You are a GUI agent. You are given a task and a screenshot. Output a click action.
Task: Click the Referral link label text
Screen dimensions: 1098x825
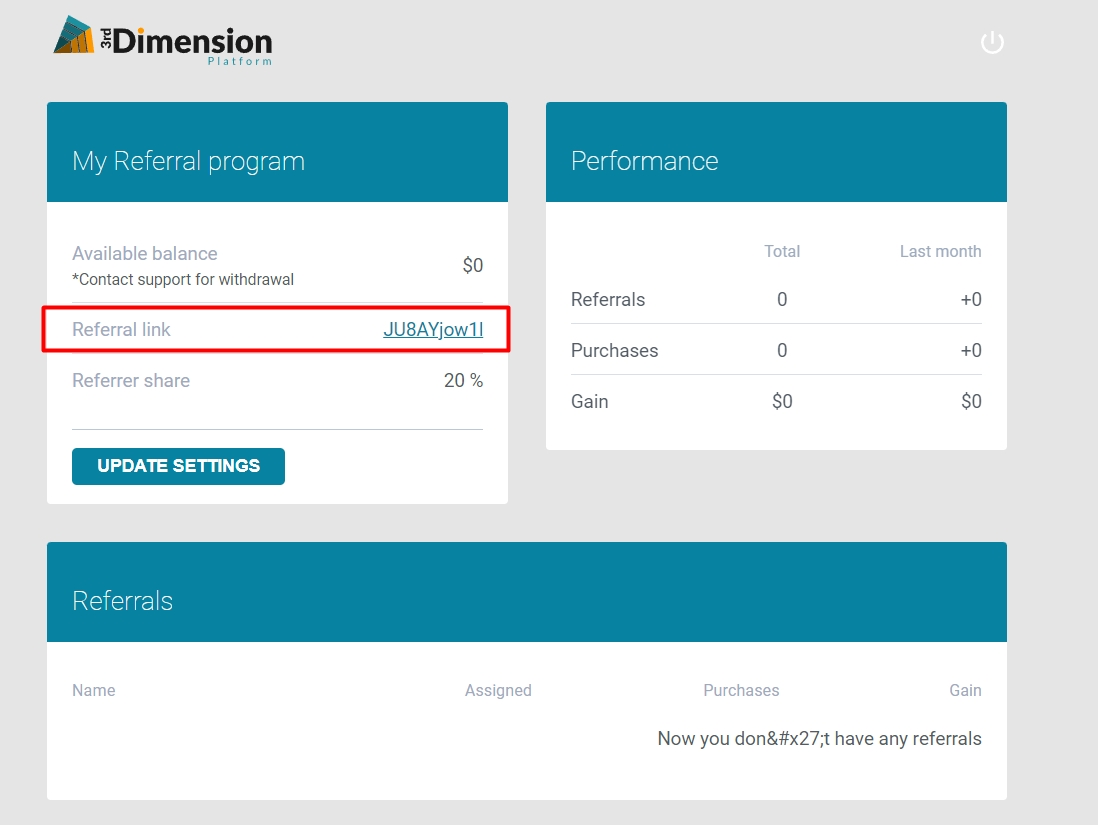coord(121,330)
